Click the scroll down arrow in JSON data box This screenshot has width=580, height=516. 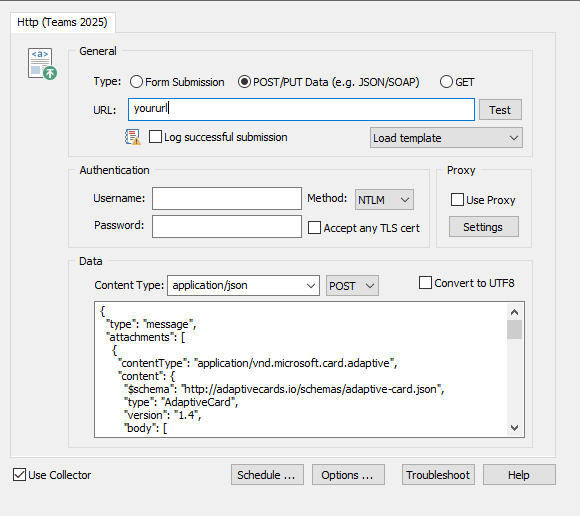[x=514, y=428]
